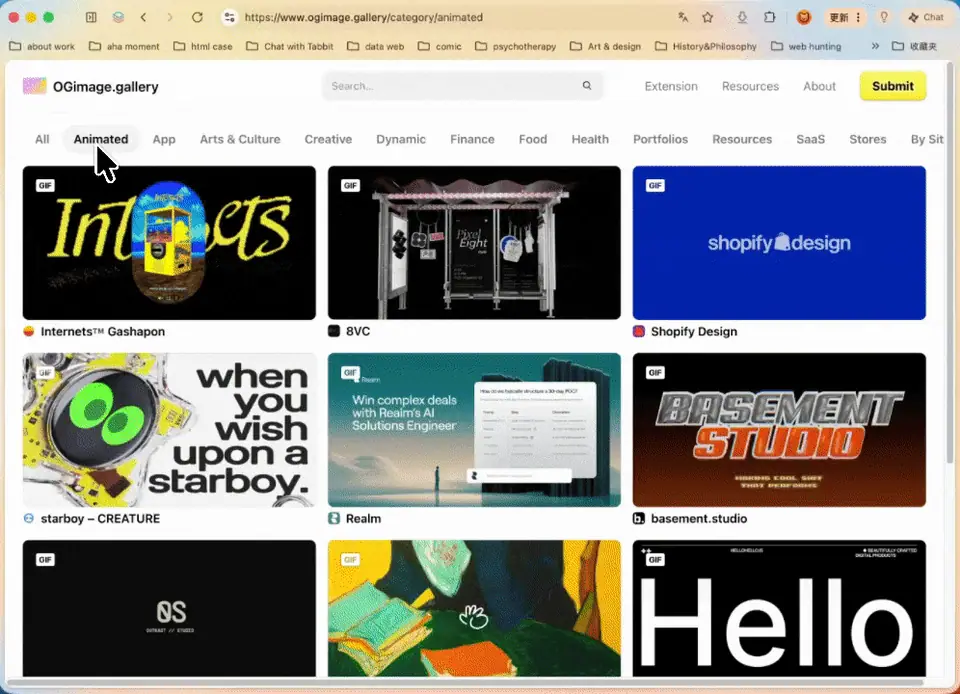Click the Internets Gashapon favicon icon
Screen dimensions: 960x694
tap(29, 331)
